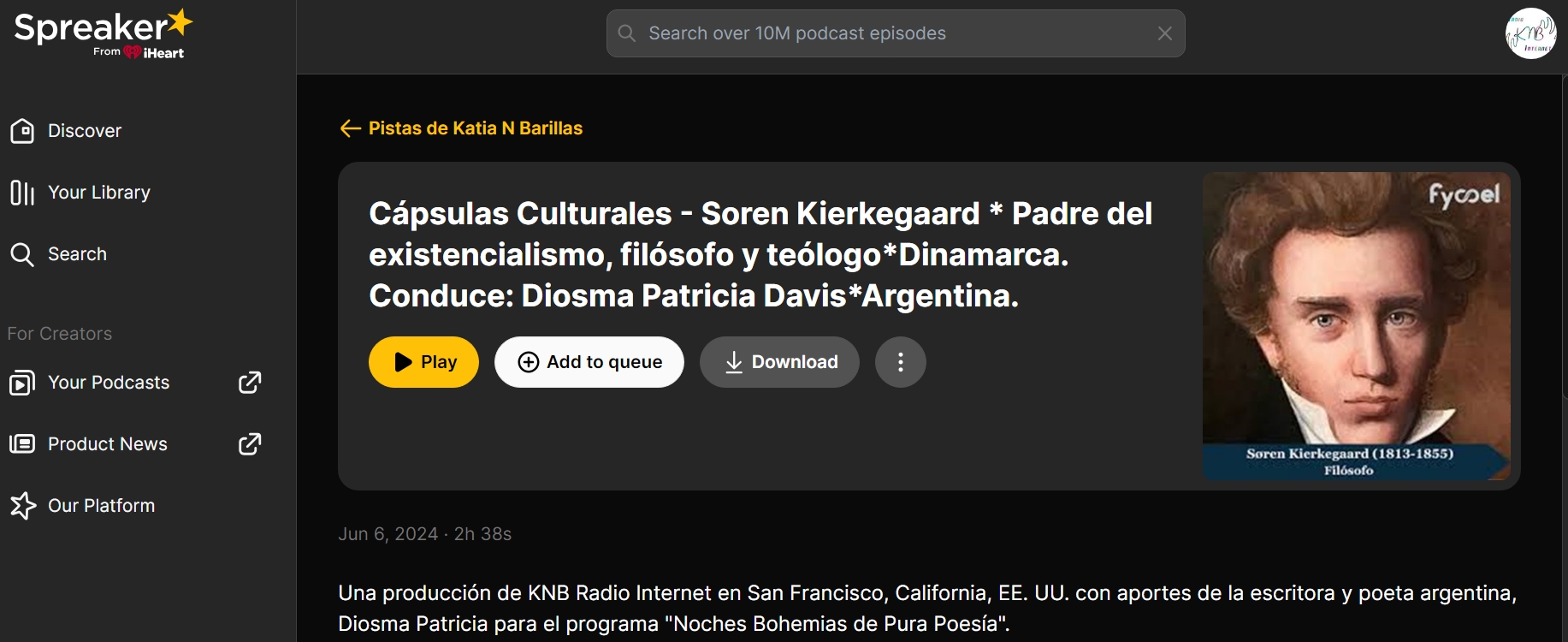This screenshot has width=1568, height=642.
Task: Open Our Platform page
Action: 82,506
